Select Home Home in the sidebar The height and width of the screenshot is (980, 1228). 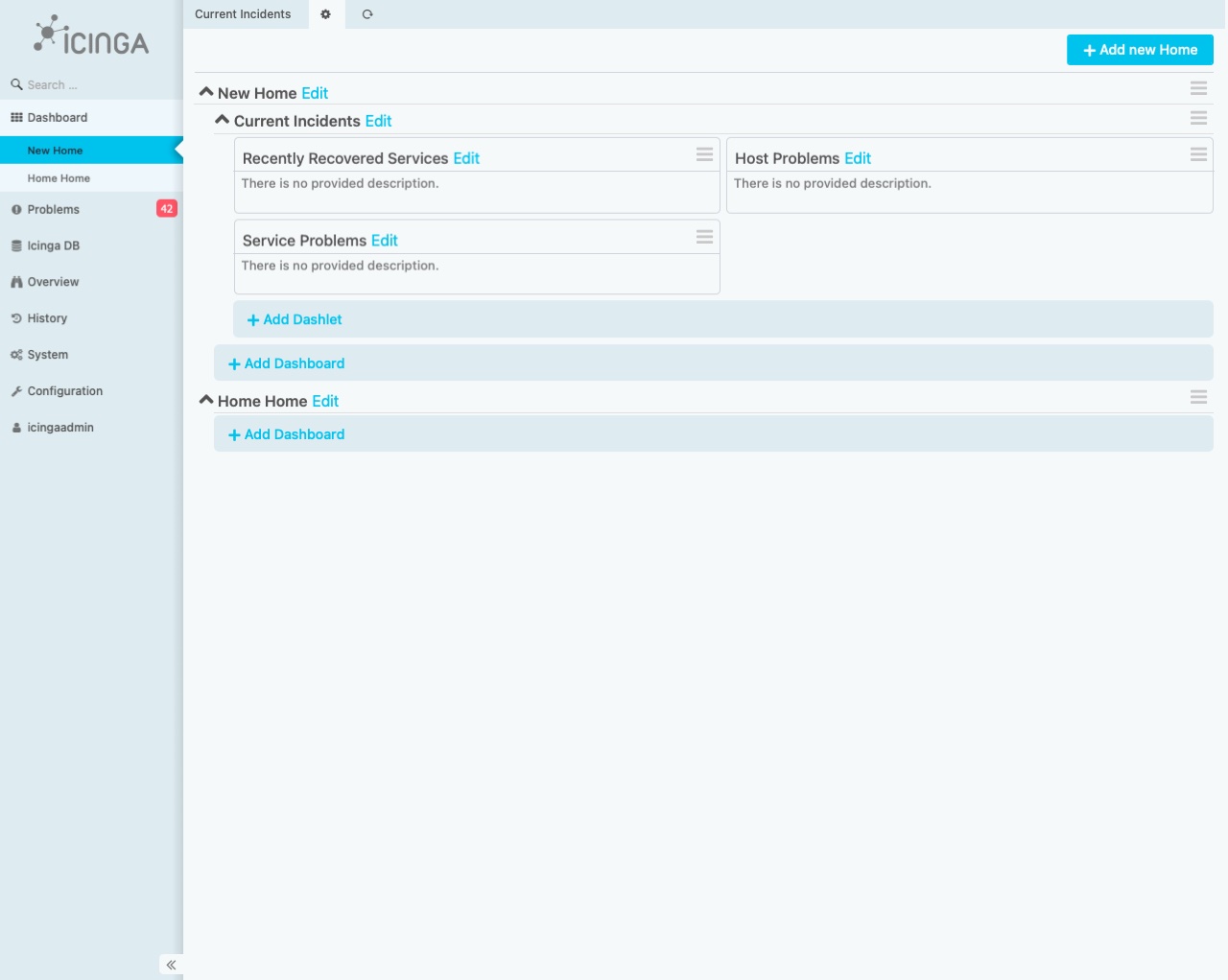coord(91,178)
